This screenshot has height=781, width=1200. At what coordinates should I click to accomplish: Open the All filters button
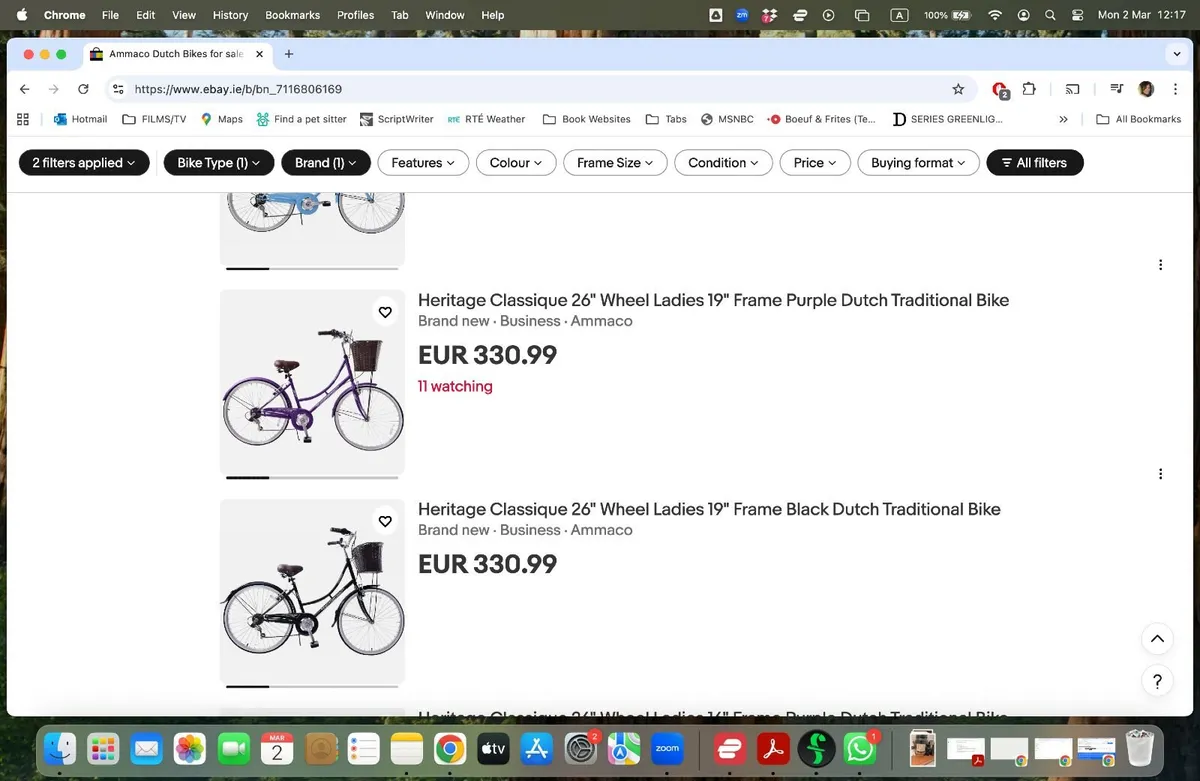click(1034, 163)
